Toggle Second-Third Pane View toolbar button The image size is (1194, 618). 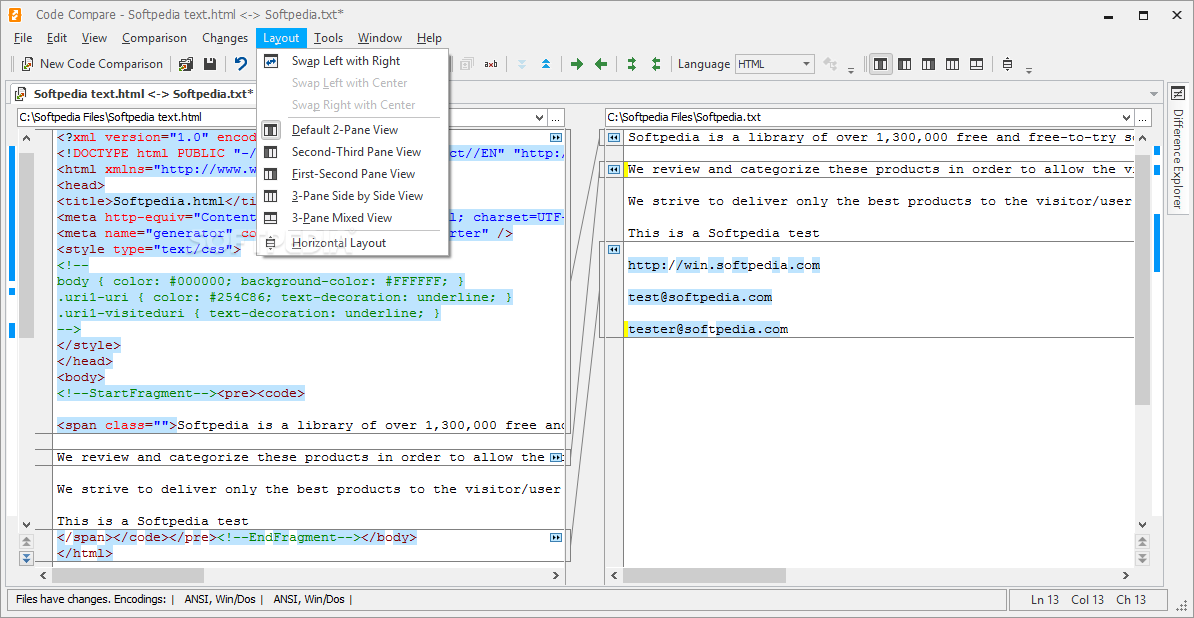pos(905,65)
